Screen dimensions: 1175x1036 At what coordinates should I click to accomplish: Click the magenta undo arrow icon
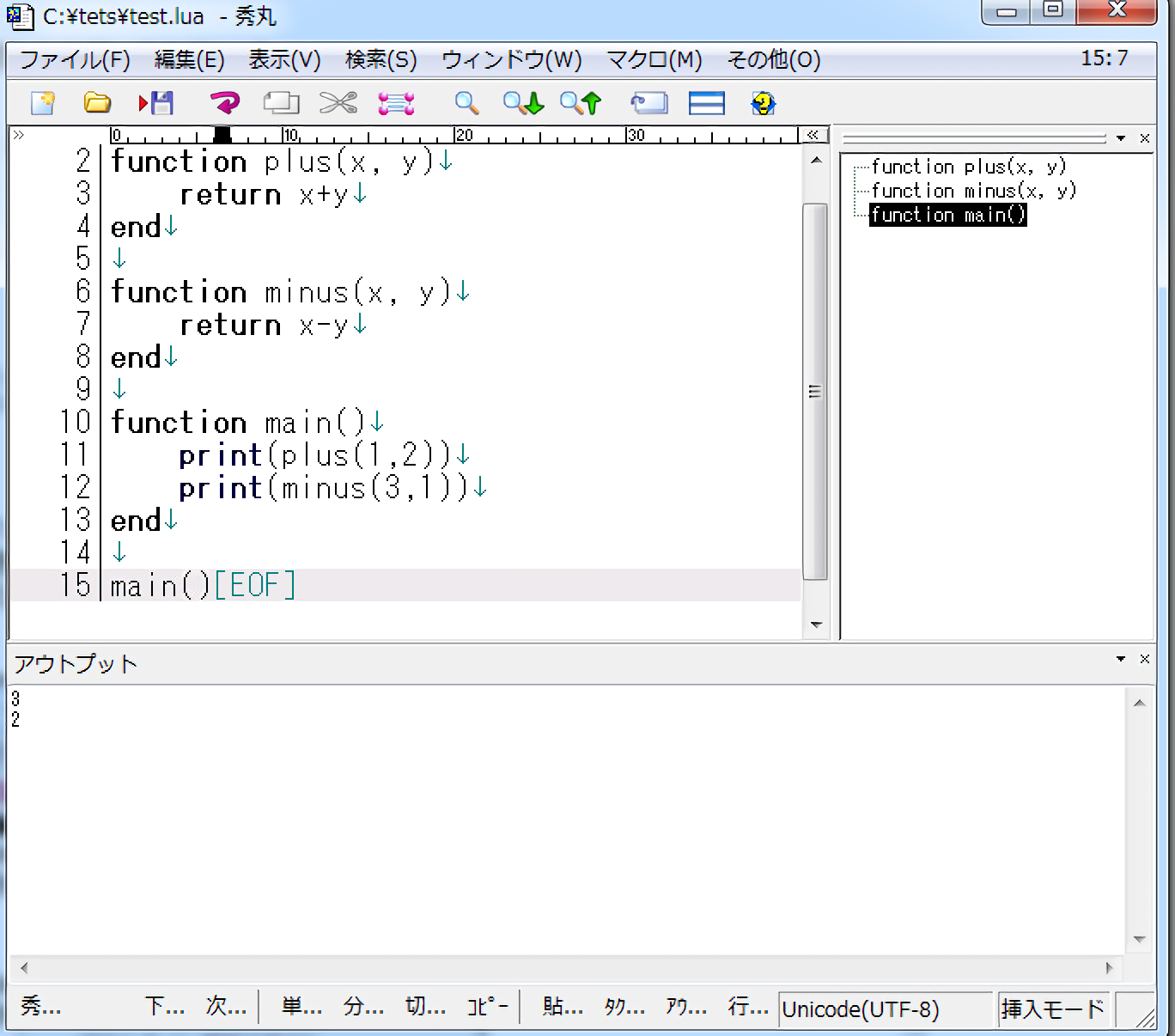225,103
